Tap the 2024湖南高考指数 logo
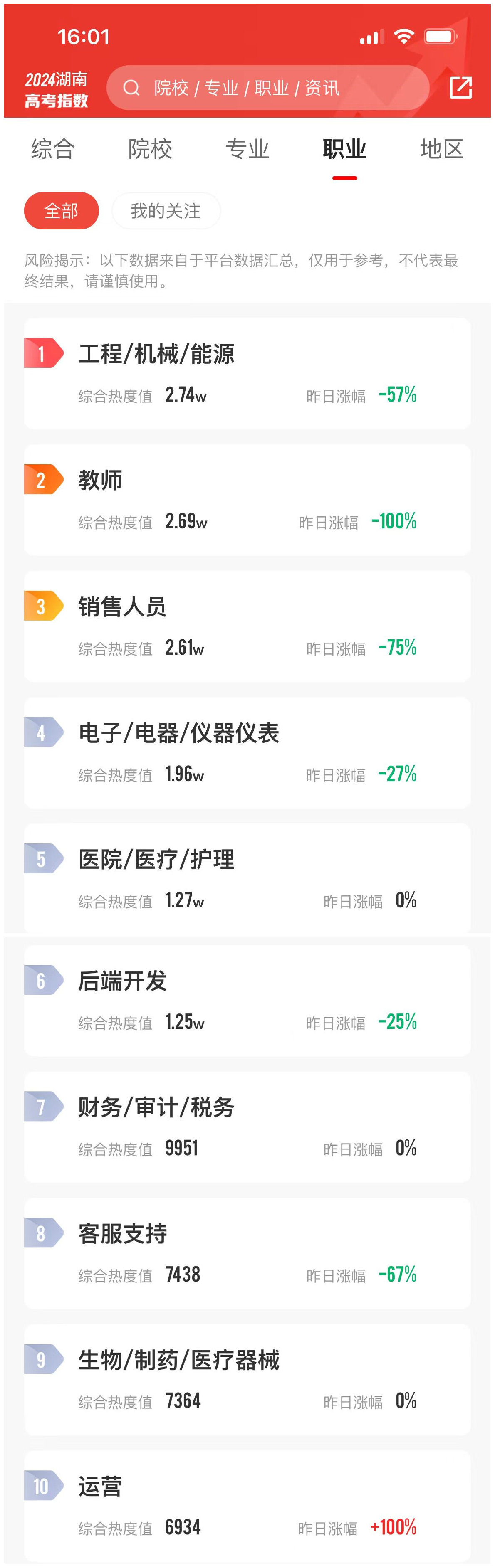The height and width of the screenshot is (1568, 495). (56, 89)
